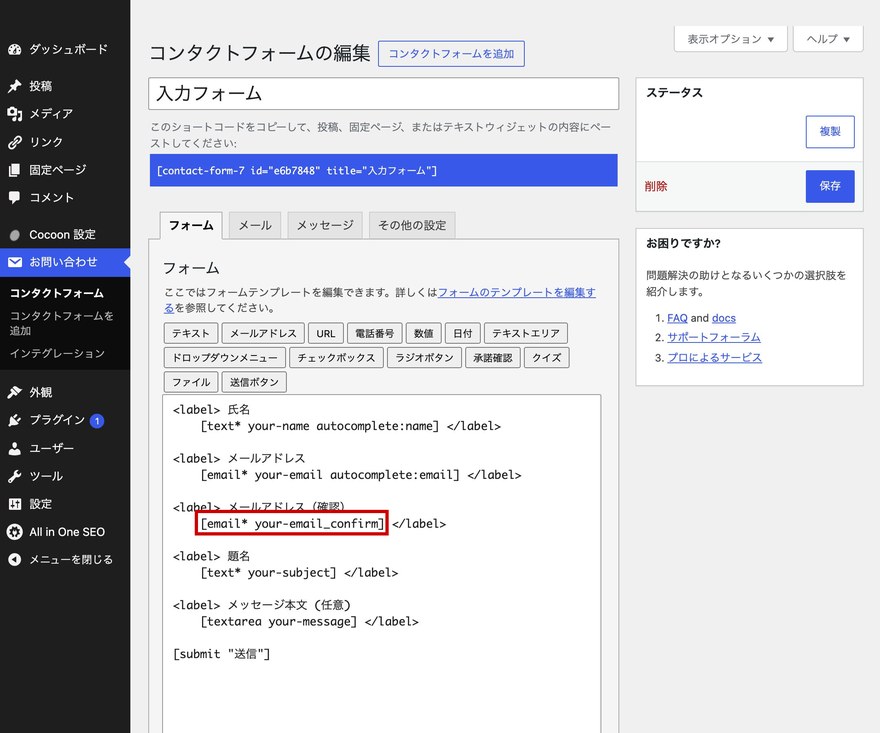The height and width of the screenshot is (733, 880).
Task: Click the textarea your-message line in the template
Action: click(x=310, y=622)
